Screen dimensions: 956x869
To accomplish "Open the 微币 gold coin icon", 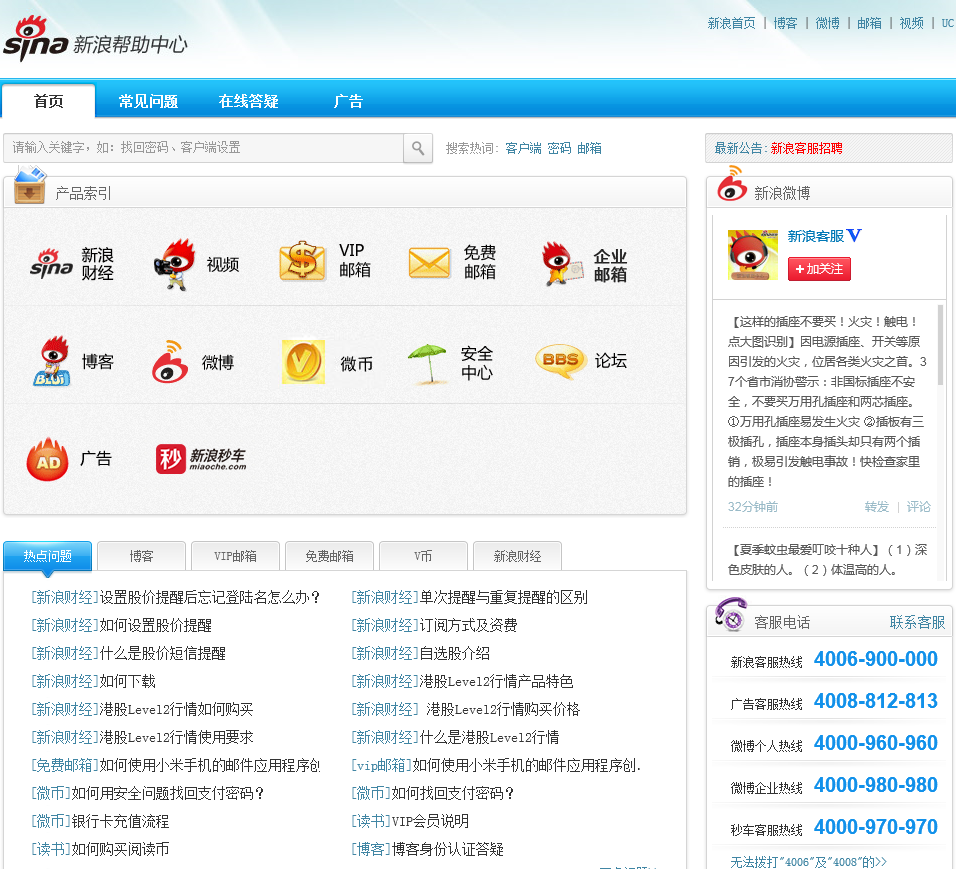I will point(303,362).
